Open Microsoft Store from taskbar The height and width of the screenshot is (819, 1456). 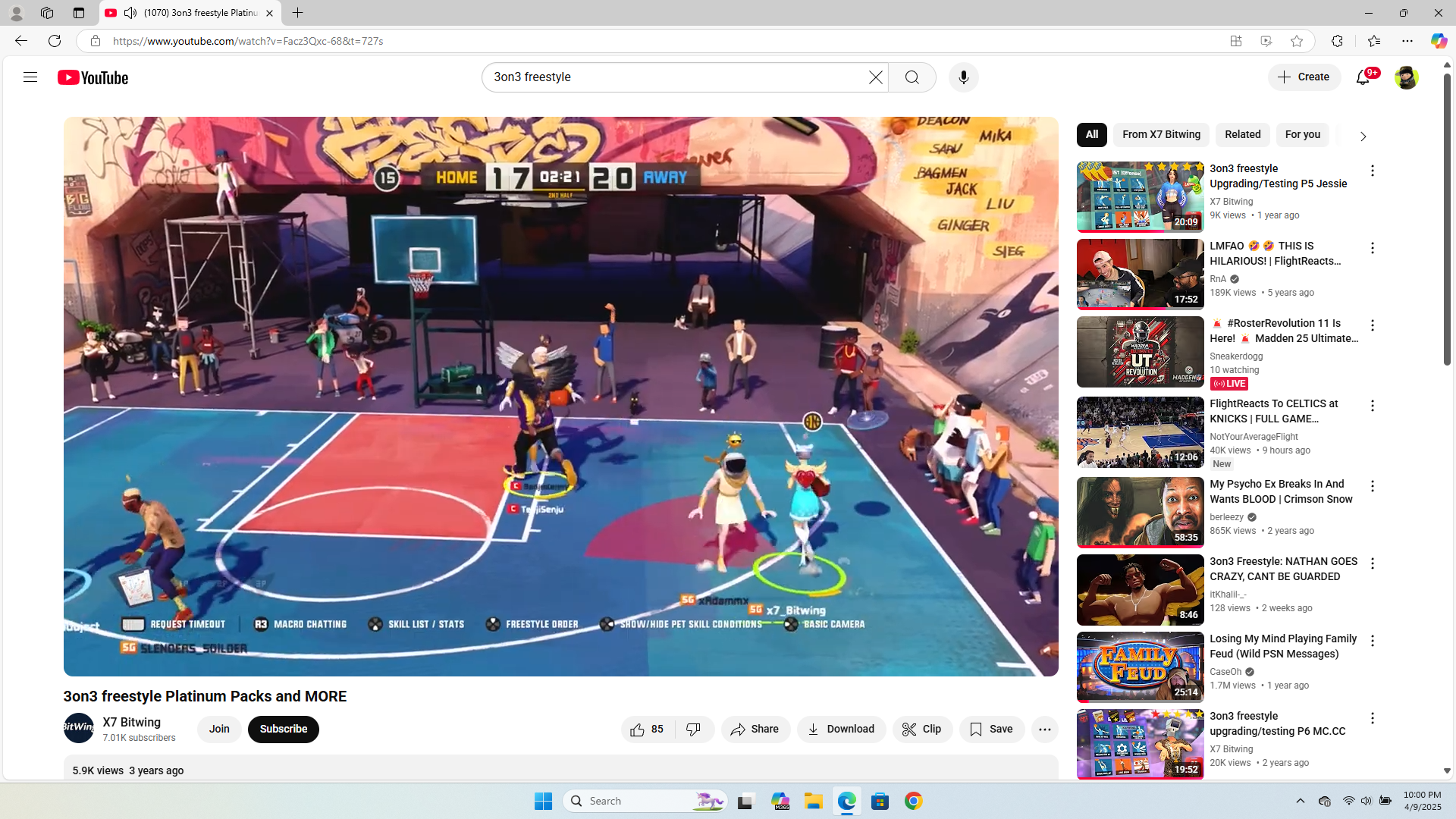point(880,801)
